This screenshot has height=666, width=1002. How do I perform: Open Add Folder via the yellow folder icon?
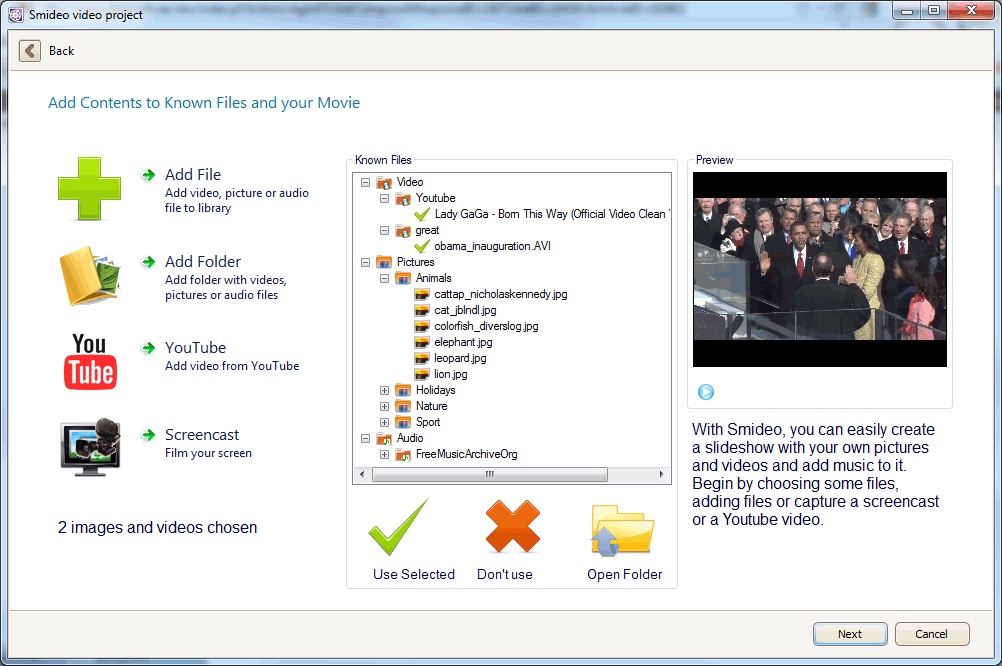89,275
